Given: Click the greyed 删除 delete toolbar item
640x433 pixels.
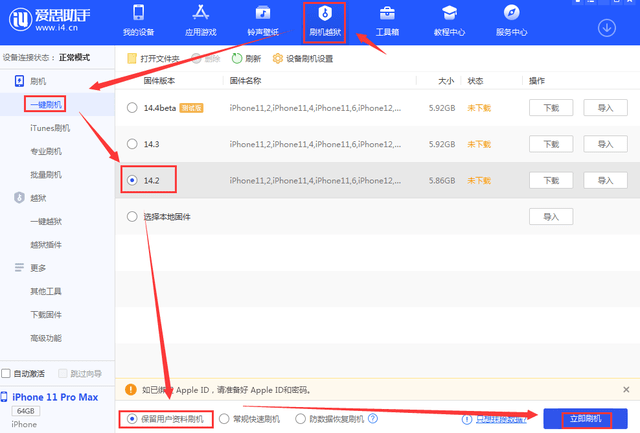Looking at the screenshot, I should coord(206,58).
